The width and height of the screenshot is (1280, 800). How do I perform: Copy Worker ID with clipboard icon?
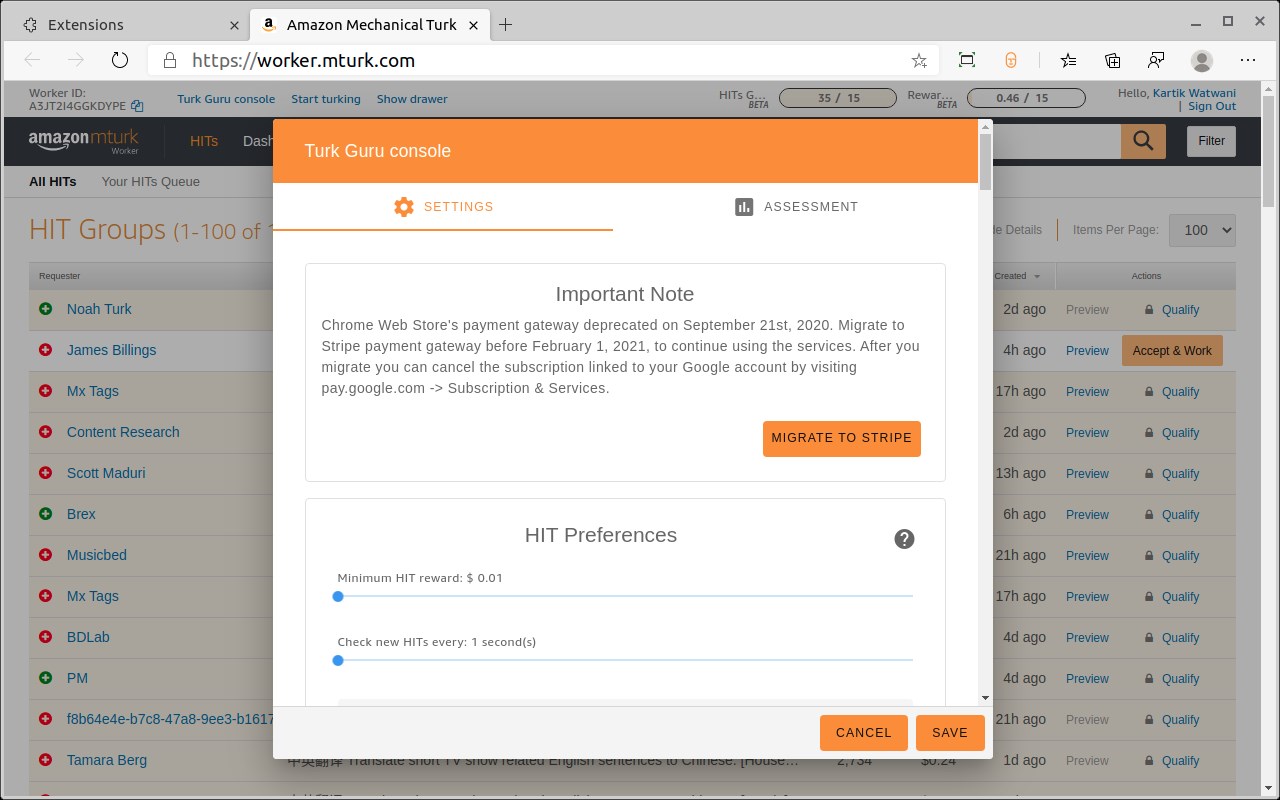[138, 106]
